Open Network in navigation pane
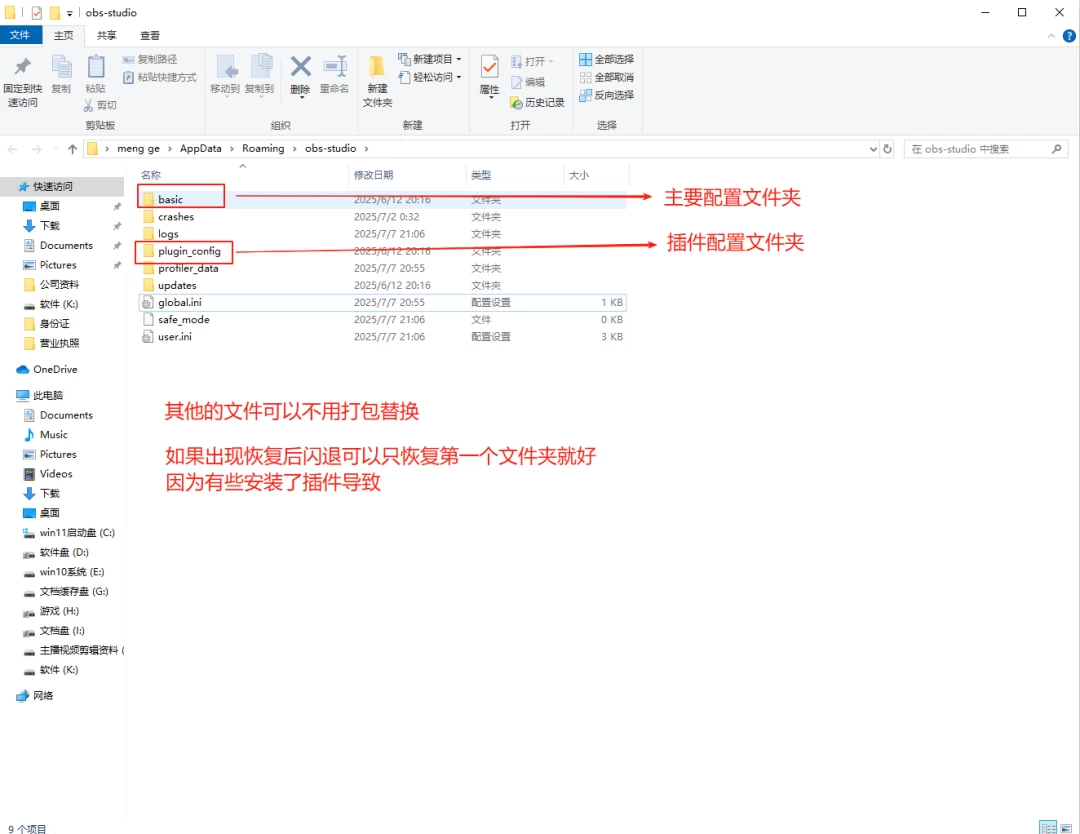 click(43, 696)
